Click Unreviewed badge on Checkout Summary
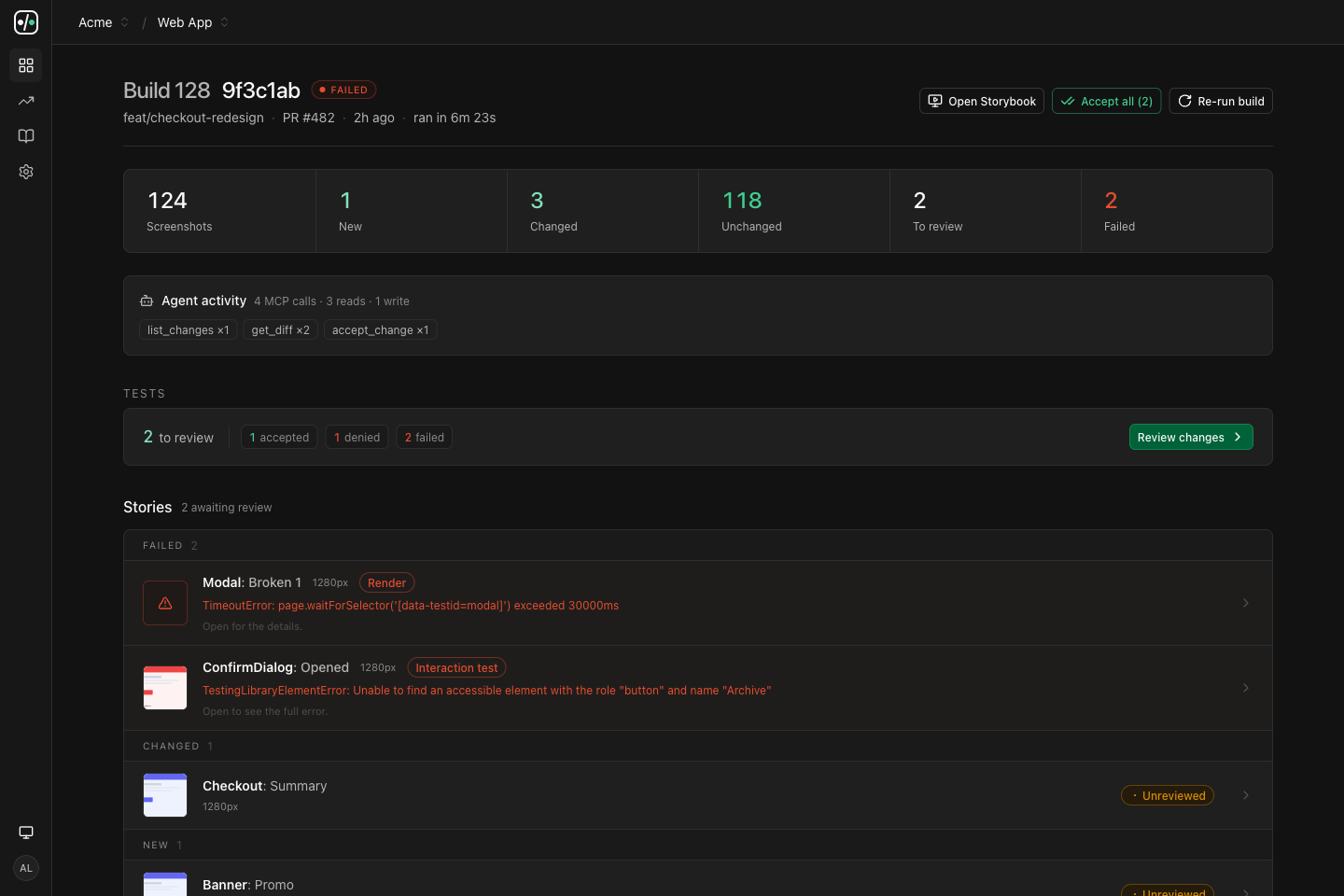The image size is (1344, 896). tap(1168, 795)
